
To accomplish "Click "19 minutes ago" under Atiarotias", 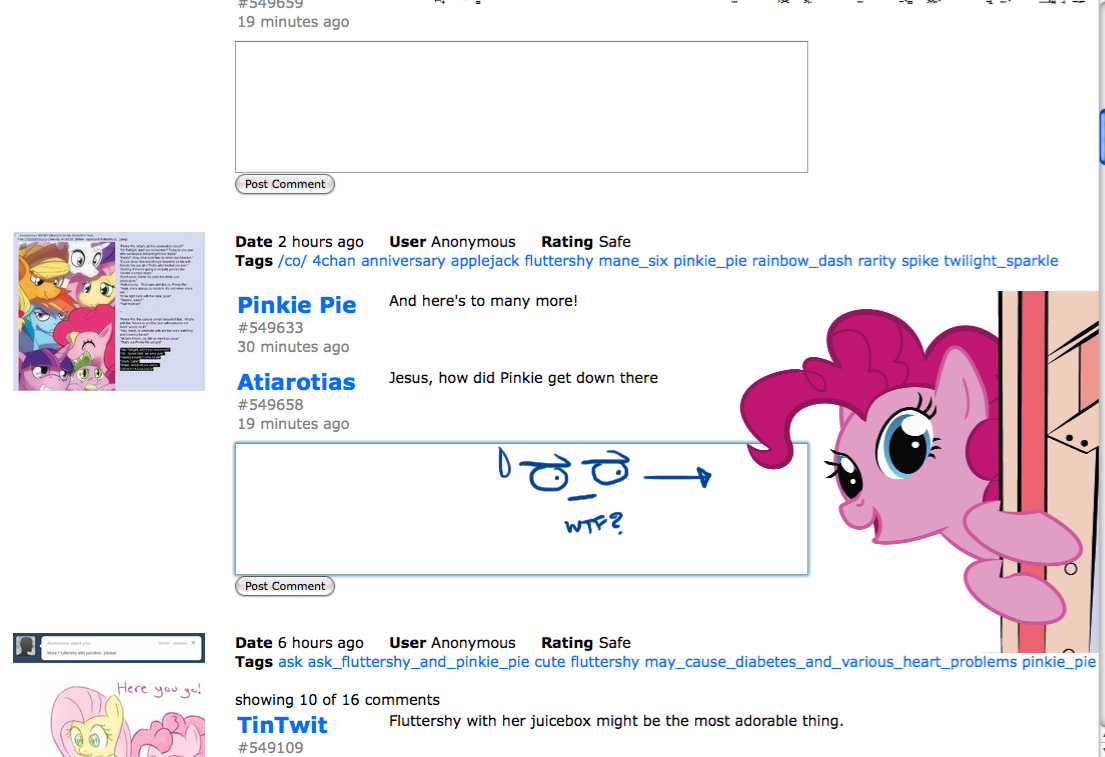I will pyautogui.click(x=293, y=424).
